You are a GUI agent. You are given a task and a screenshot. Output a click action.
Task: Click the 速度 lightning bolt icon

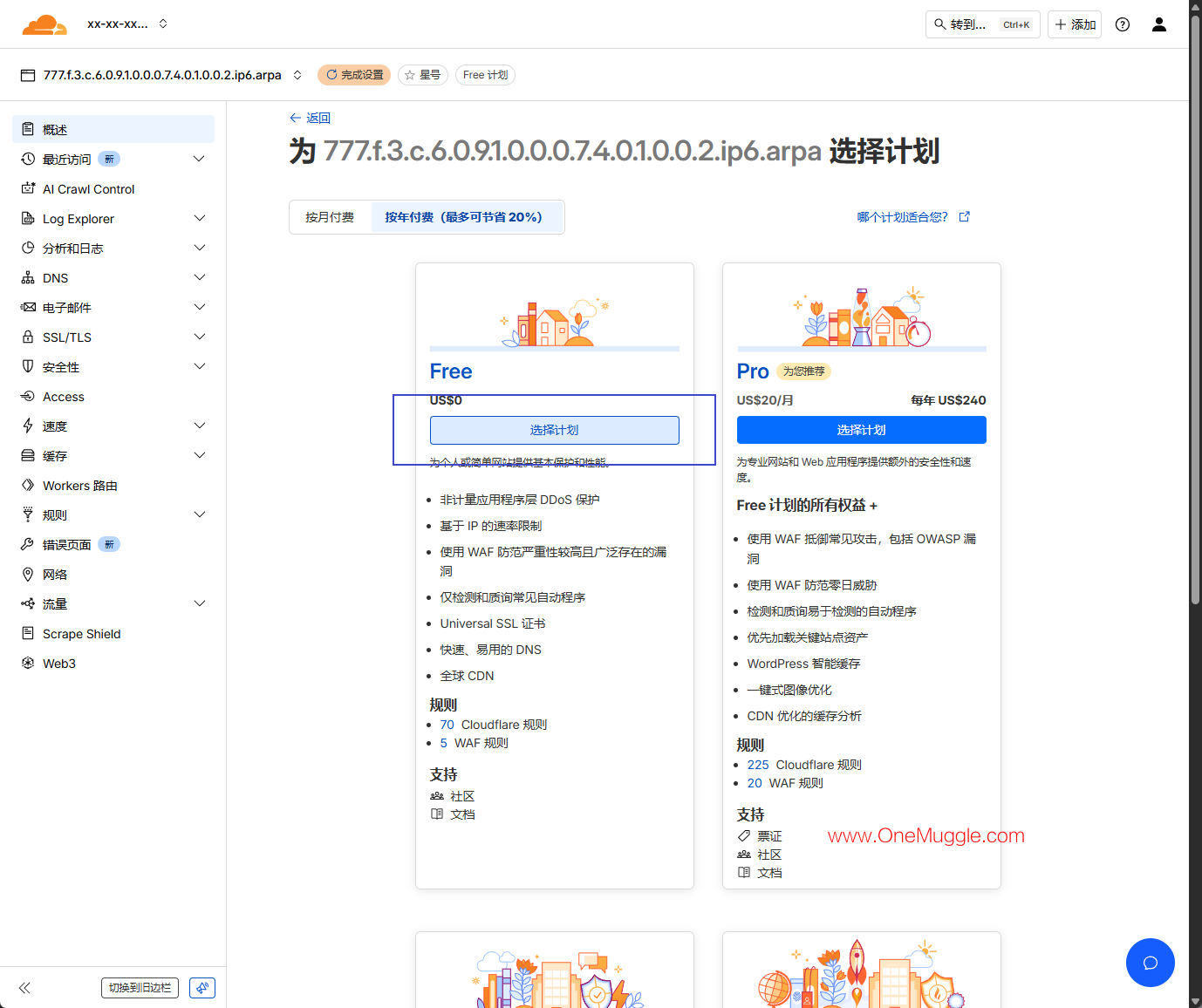[28, 426]
